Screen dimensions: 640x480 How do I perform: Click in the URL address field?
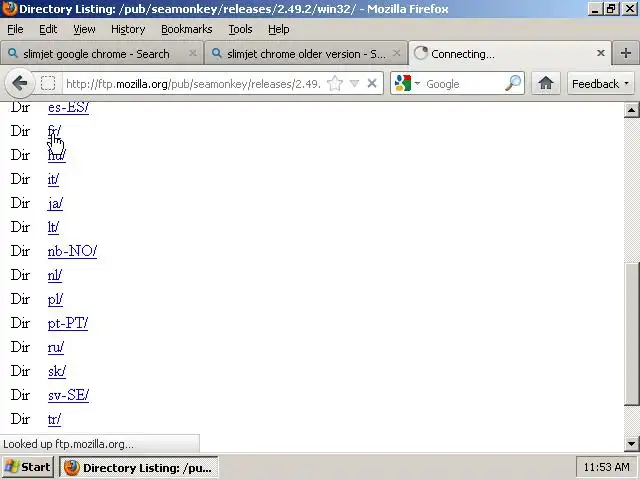tap(193, 84)
